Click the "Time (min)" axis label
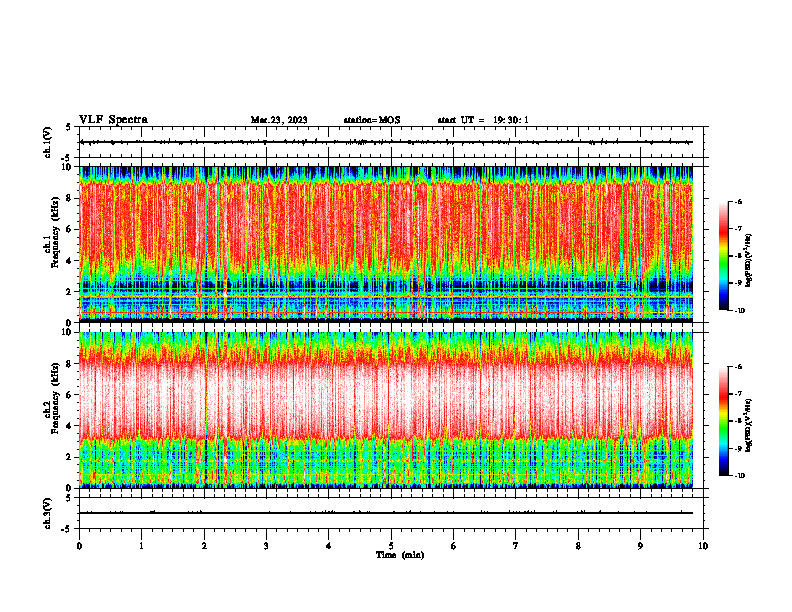This screenshot has height=612, width=792. [400, 555]
